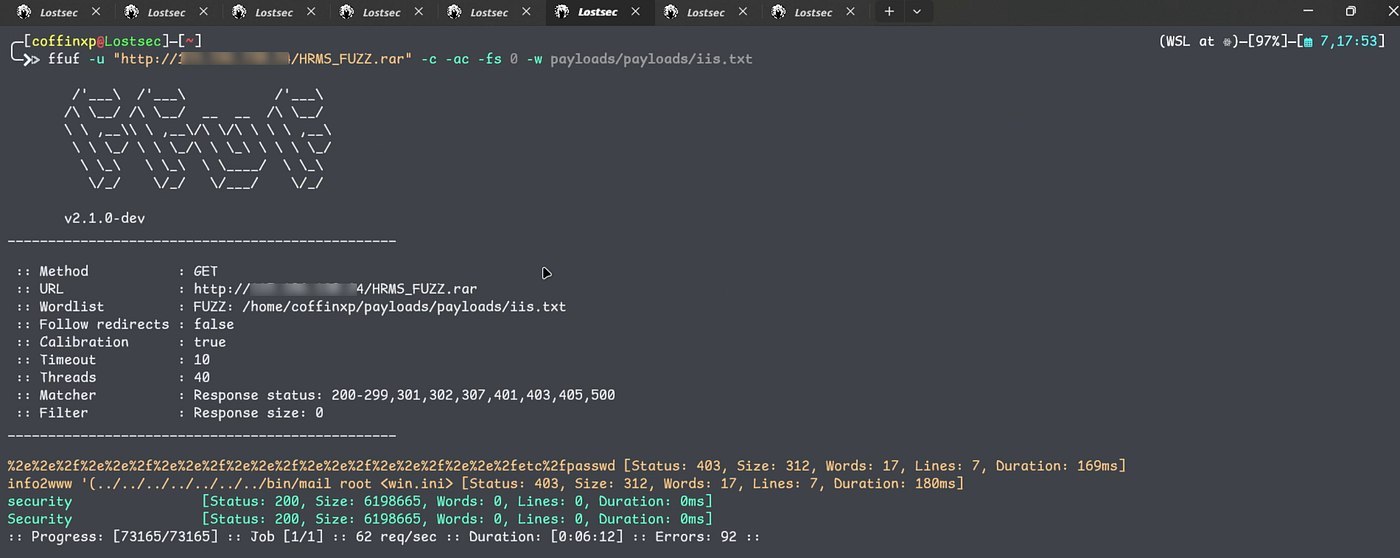Click the ffuf command line at the prompt
The height and width of the screenshot is (558, 1400).
click(400, 59)
